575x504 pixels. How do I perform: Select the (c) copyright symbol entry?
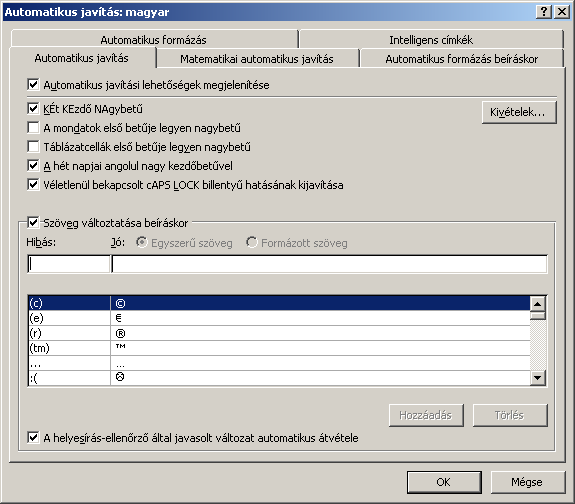[x=279, y=303]
